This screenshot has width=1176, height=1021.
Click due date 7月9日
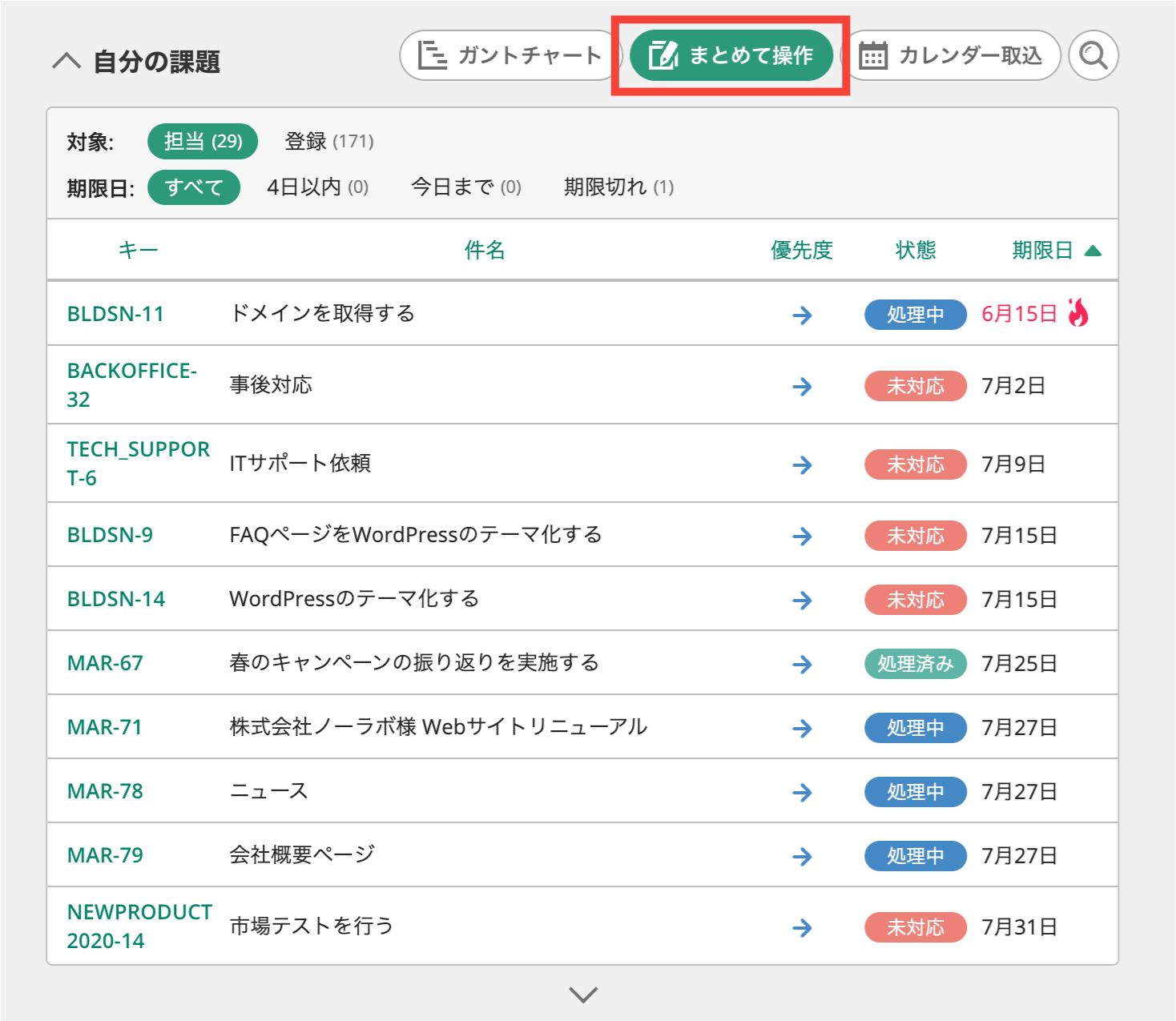coord(1013,464)
